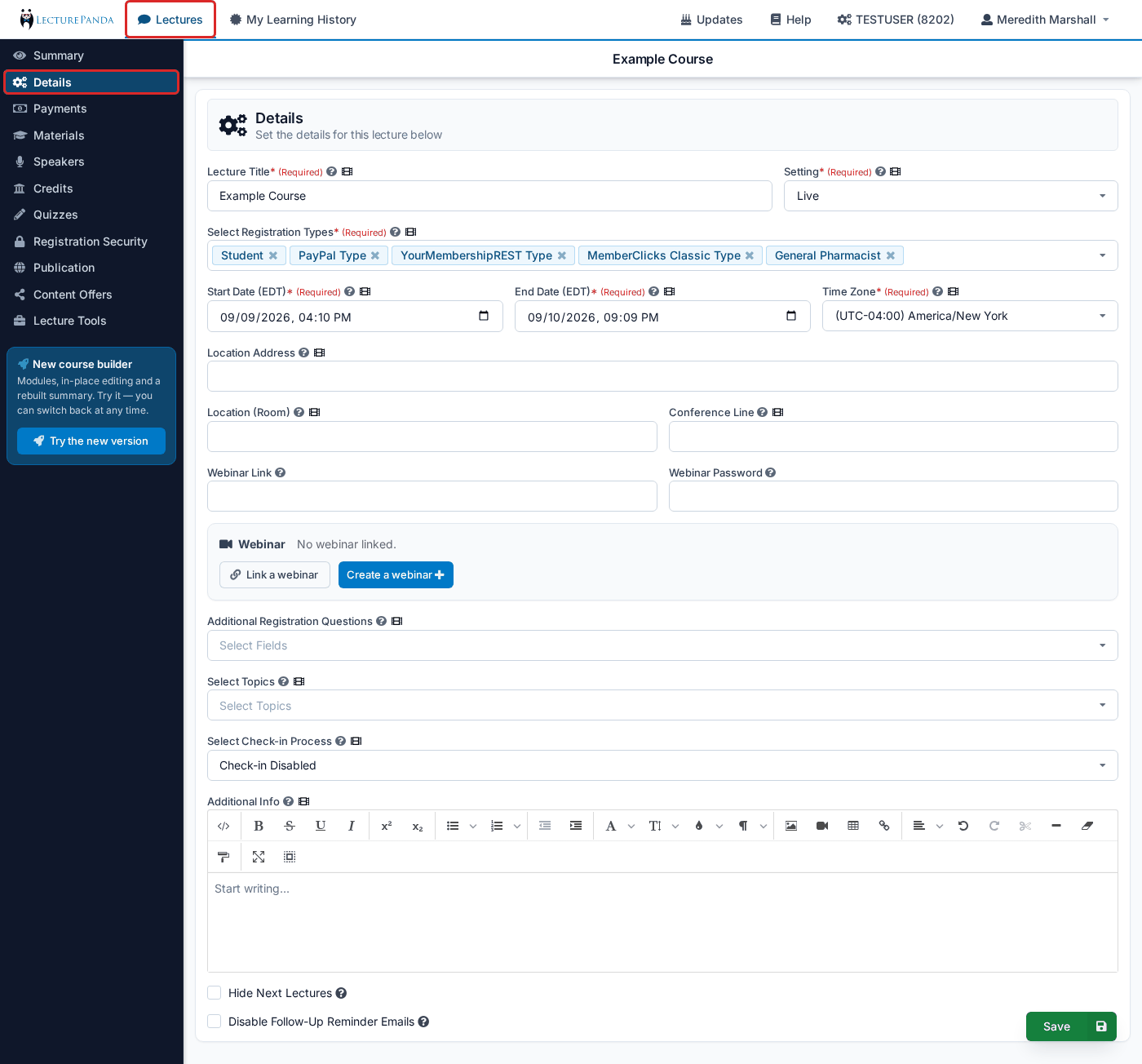Clear formatting with the eraser icon
Screen dimensions: 1142x1064
pos(1087,826)
